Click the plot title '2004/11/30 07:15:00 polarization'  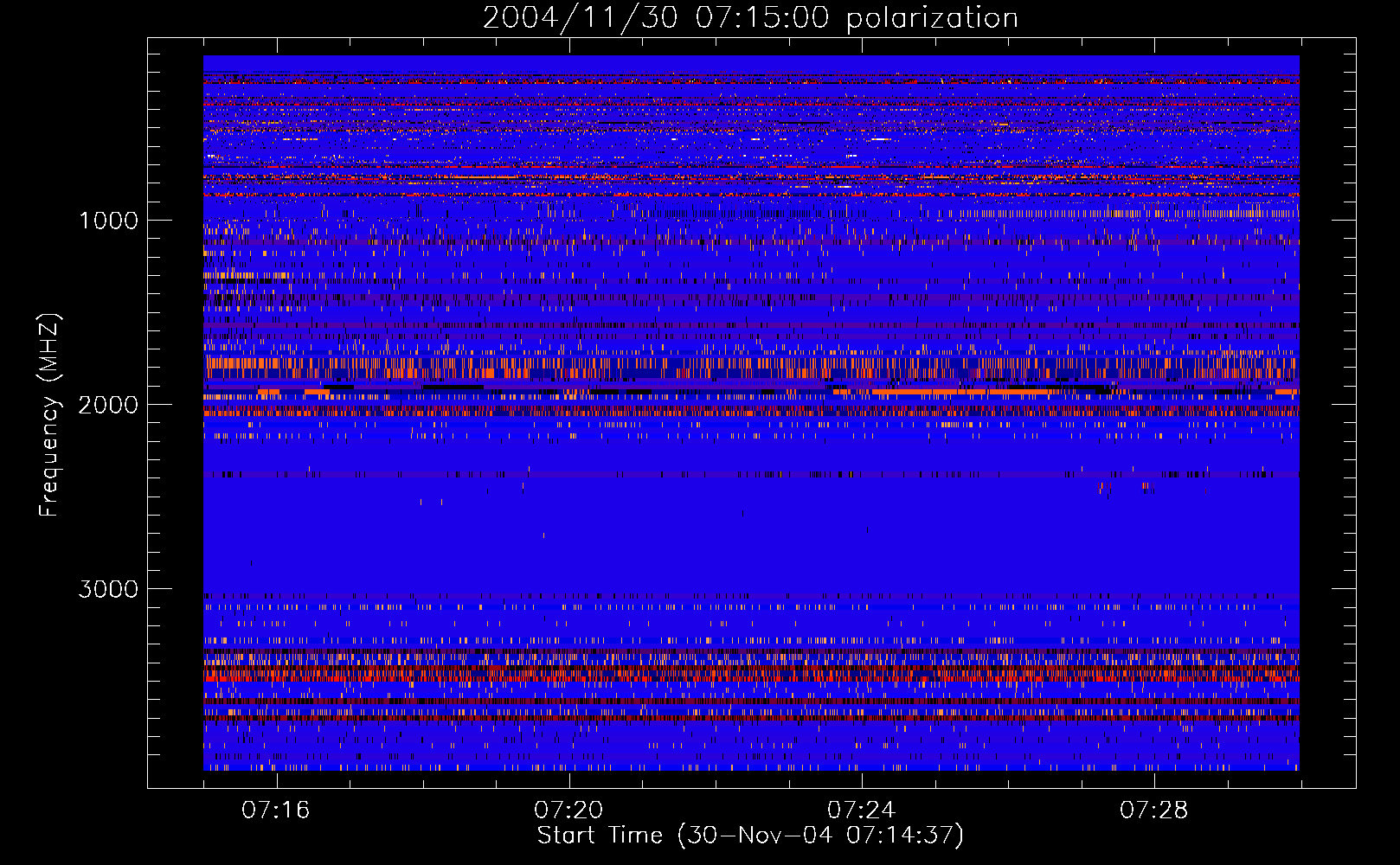point(750,18)
